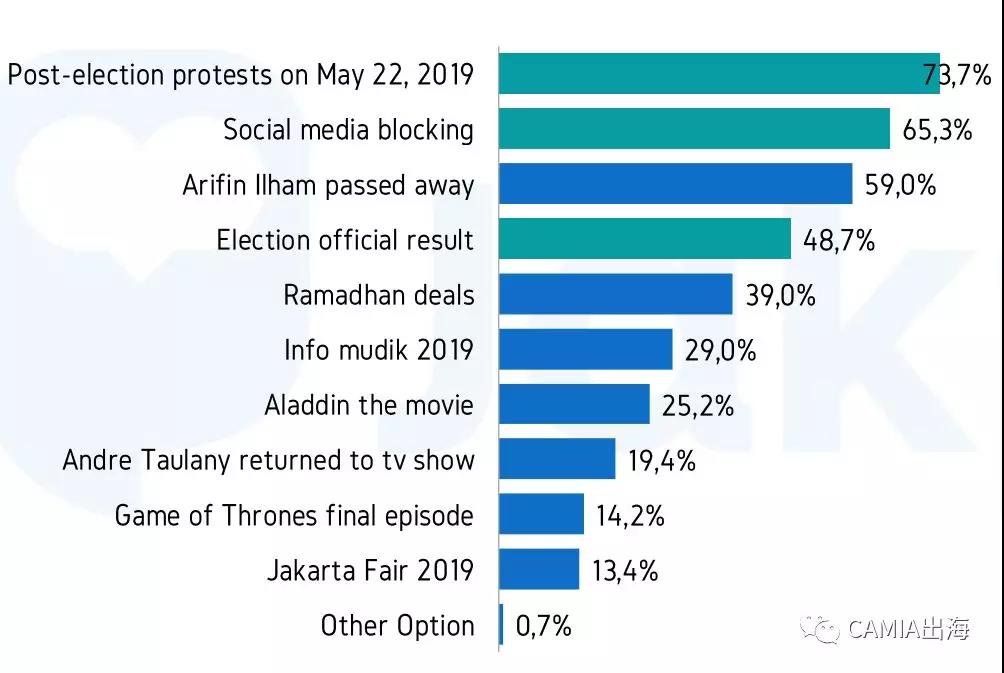Click the "Other Option" category label
This screenshot has height=673, width=1004.
click(397, 626)
